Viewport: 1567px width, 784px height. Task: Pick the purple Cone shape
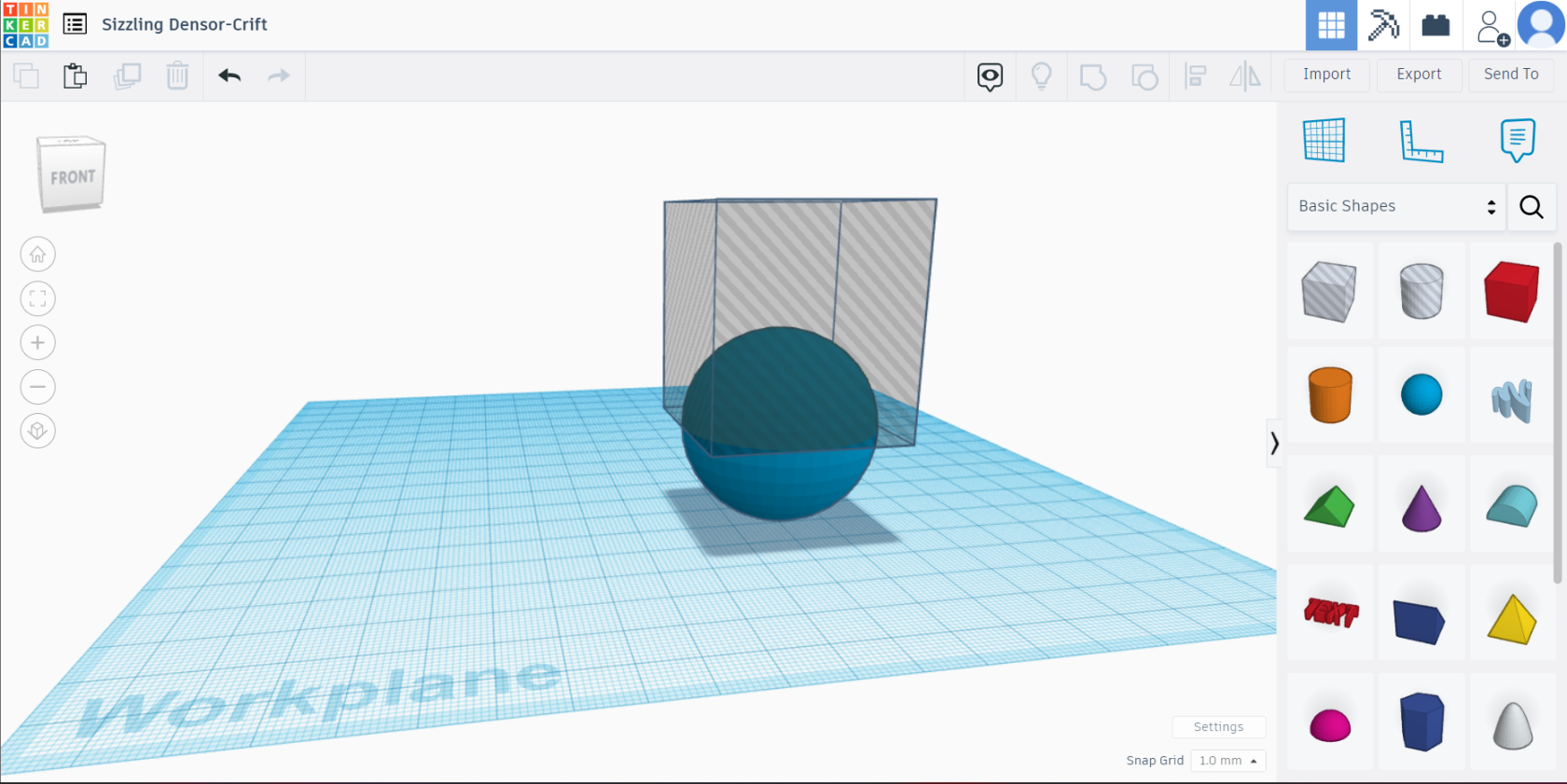1421,508
